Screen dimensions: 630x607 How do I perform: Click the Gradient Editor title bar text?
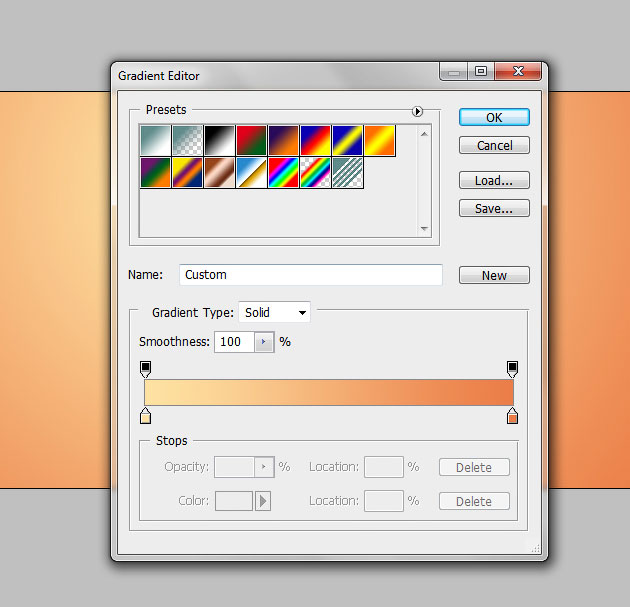(x=159, y=76)
